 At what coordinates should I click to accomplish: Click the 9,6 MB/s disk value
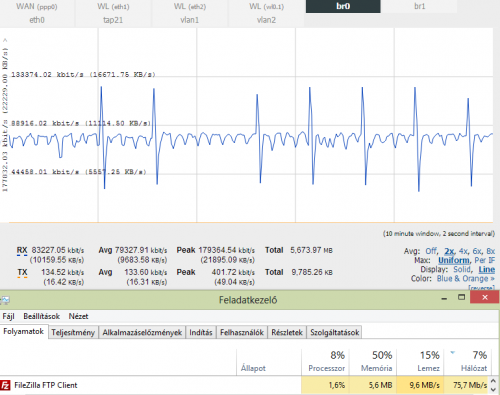point(424,385)
